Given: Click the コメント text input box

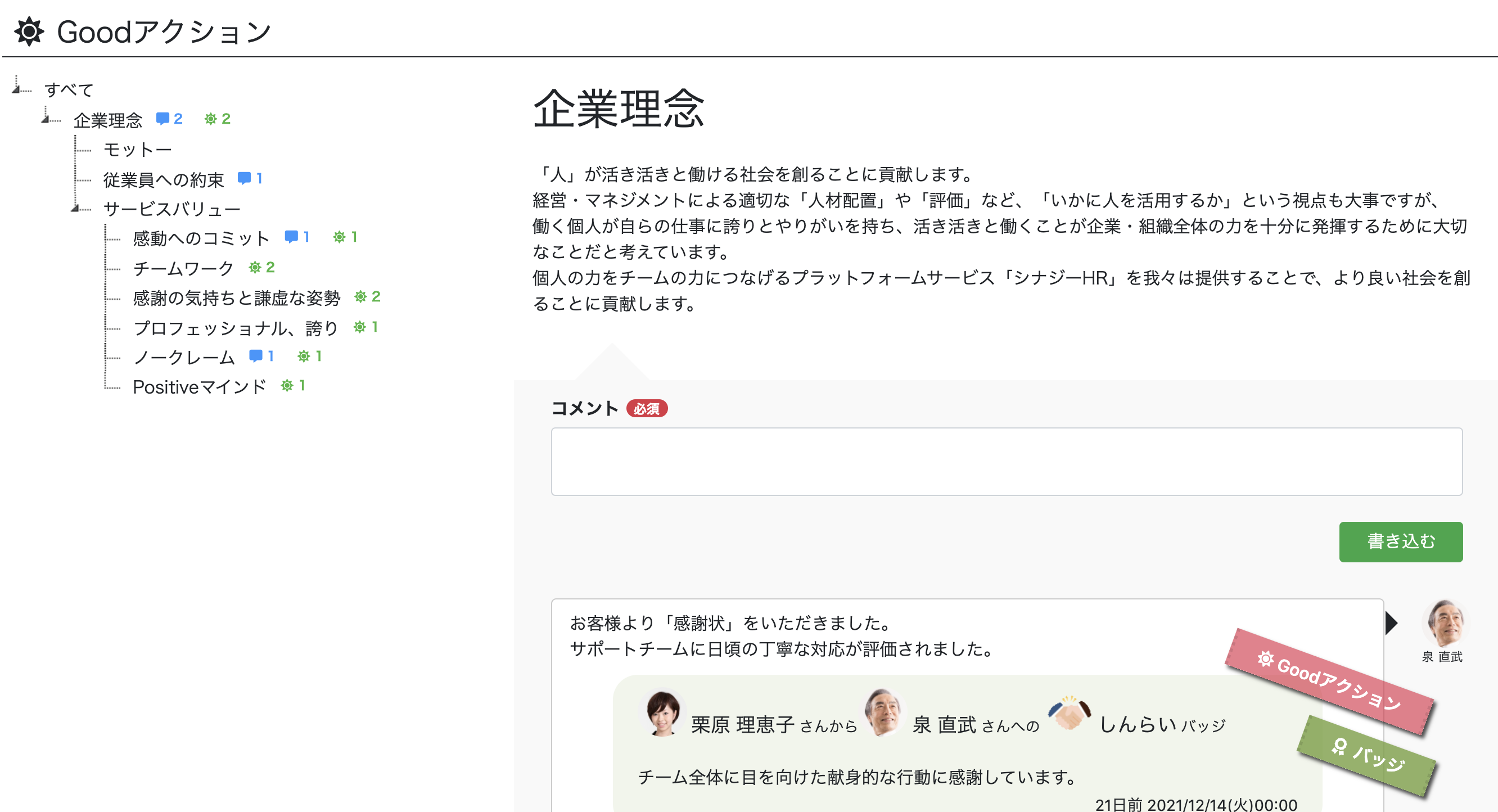Looking at the screenshot, I should [x=1007, y=461].
